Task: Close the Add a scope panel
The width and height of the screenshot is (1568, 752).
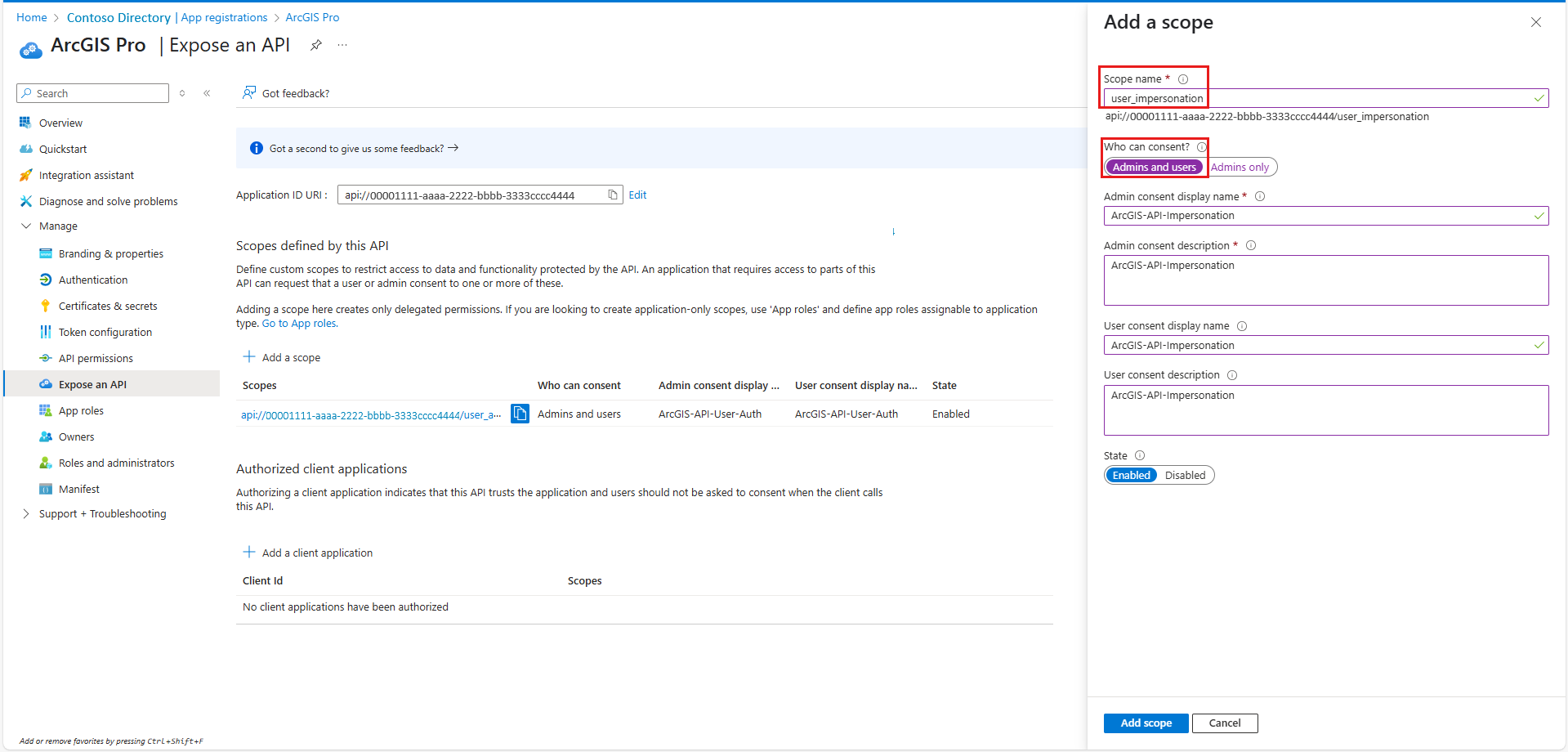Action: pos(1536,22)
